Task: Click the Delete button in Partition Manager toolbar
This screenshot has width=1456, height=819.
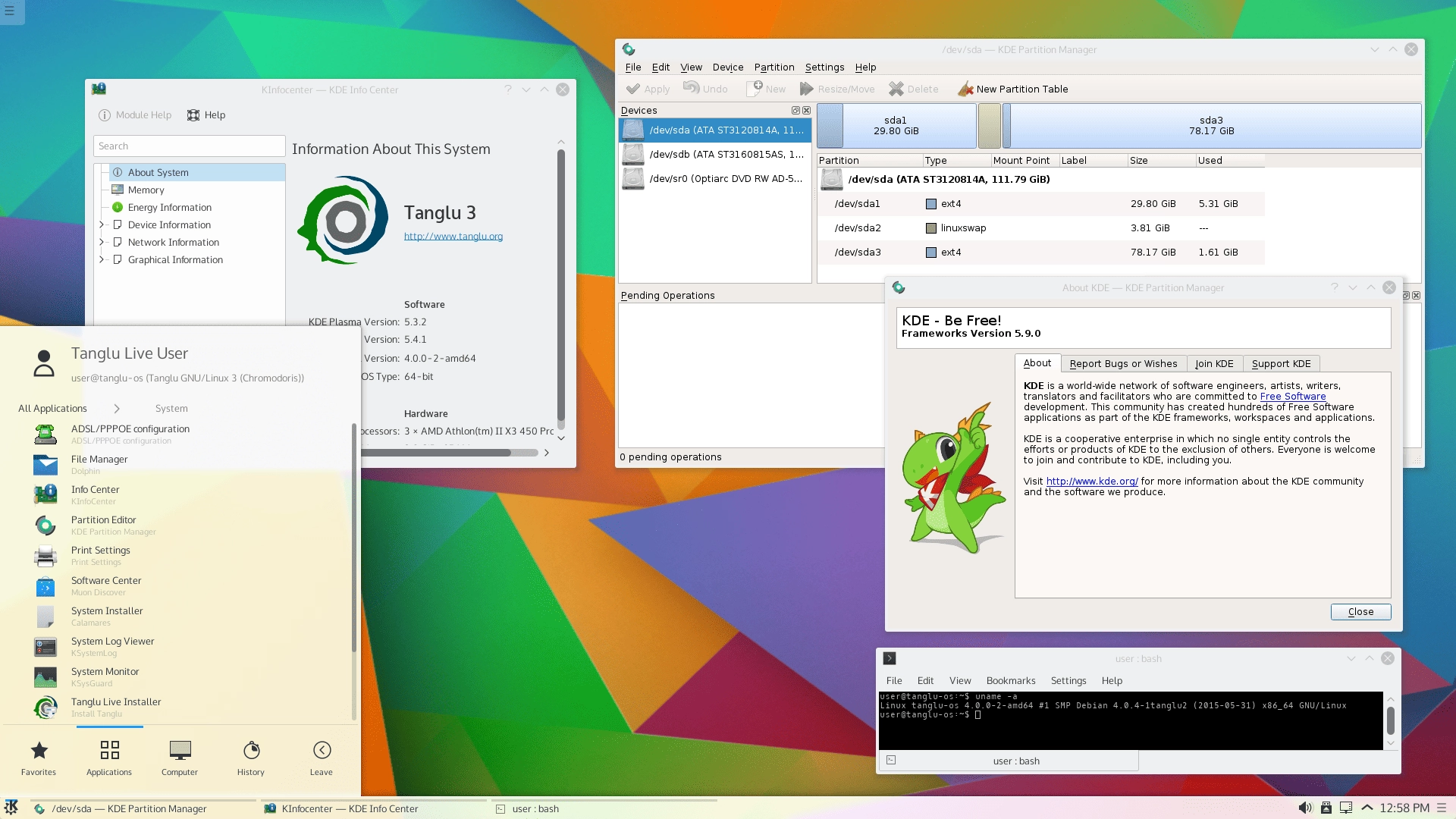Action: (914, 89)
